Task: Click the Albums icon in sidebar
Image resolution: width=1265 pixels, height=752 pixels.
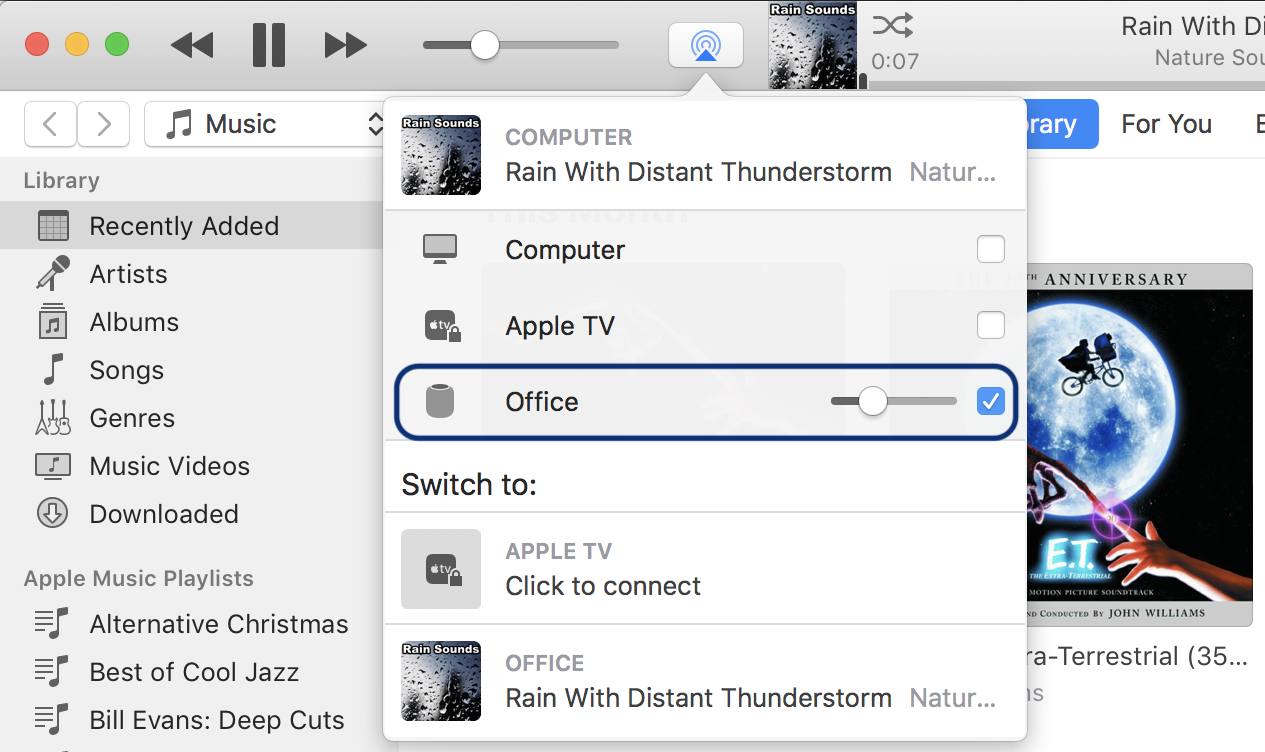Action: point(53,321)
